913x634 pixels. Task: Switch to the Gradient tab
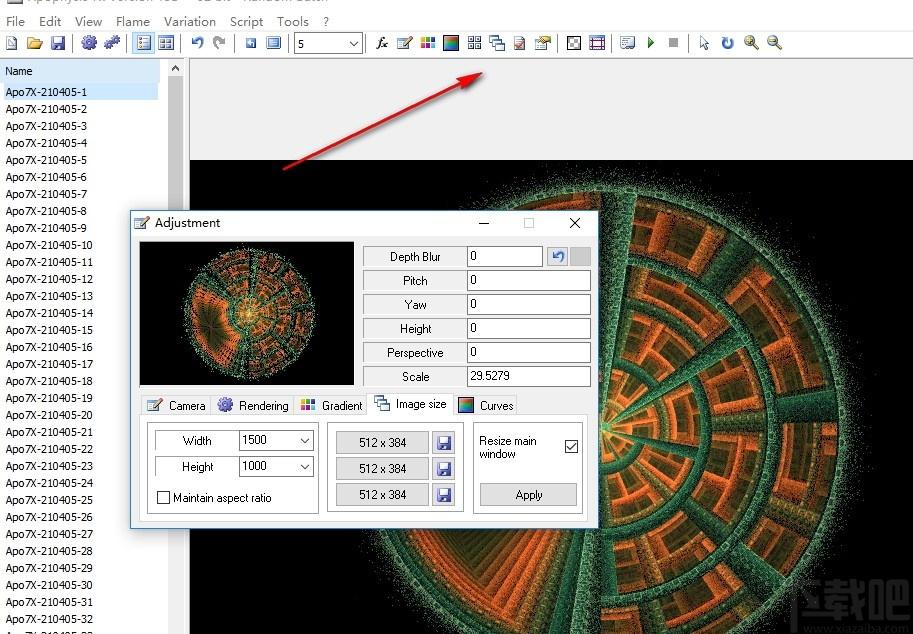click(x=331, y=405)
